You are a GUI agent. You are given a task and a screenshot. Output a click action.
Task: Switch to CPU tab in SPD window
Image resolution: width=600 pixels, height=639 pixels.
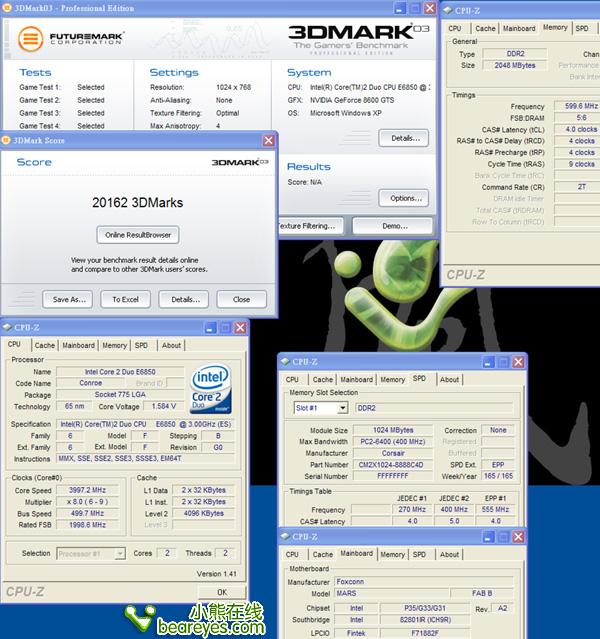[x=292, y=379]
